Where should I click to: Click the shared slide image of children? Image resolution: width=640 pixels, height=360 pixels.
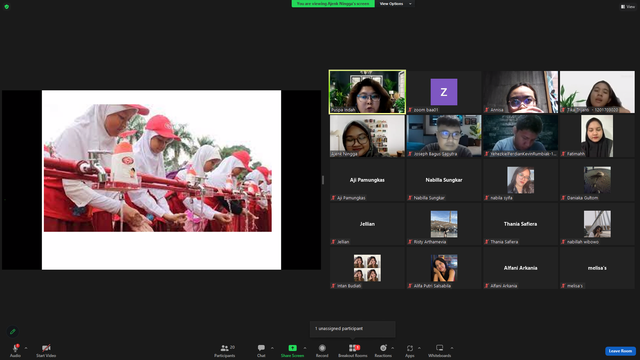click(158, 168)
